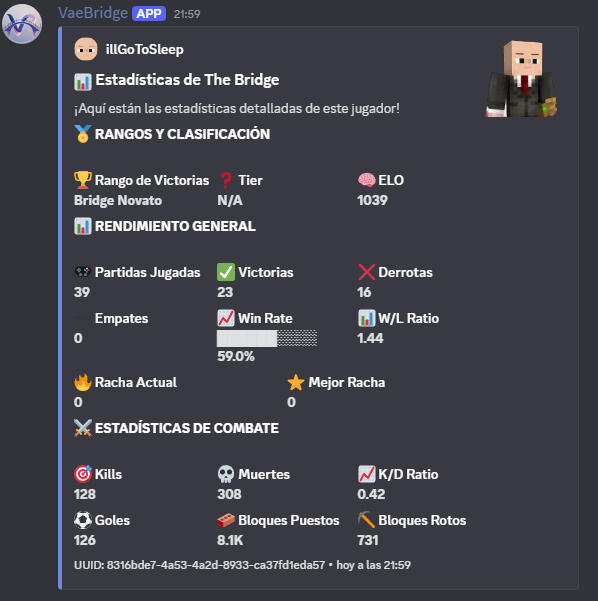Open the VaeBridge username profile
Screen dimensions: 598x601
click(93, 13)
